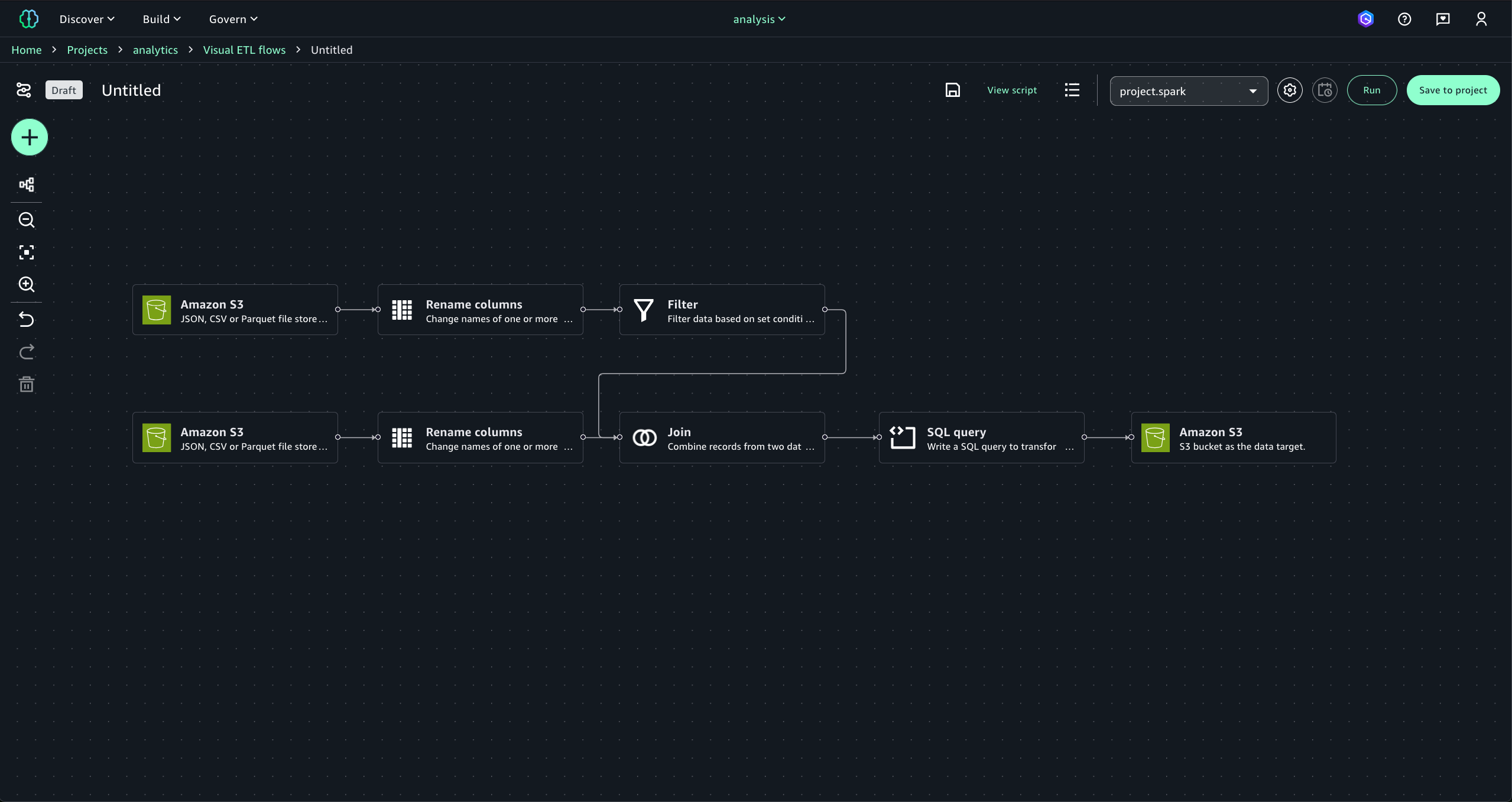Viewport: 1512px width, 802px height.
Task: Open the flow settings gear icon
Action: (1289, 90)
